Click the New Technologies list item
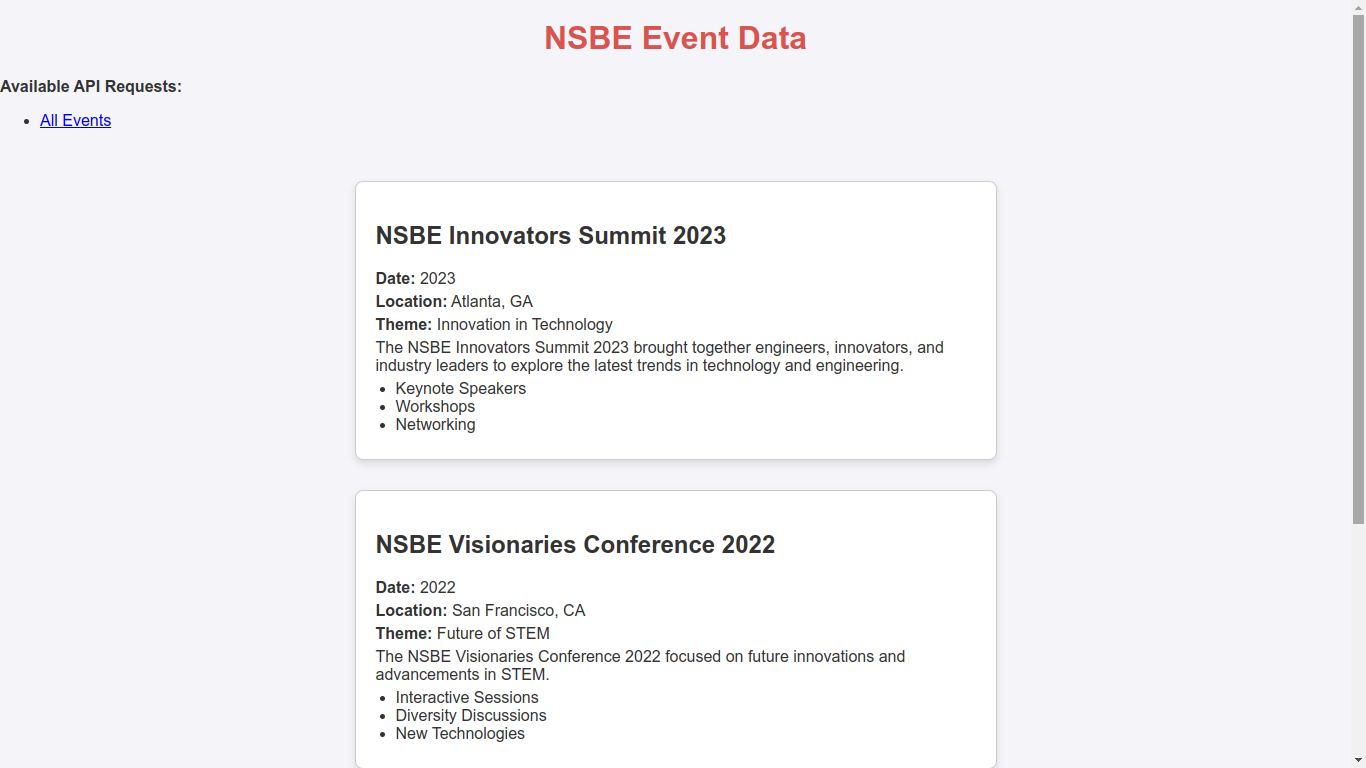 (460, 734)
